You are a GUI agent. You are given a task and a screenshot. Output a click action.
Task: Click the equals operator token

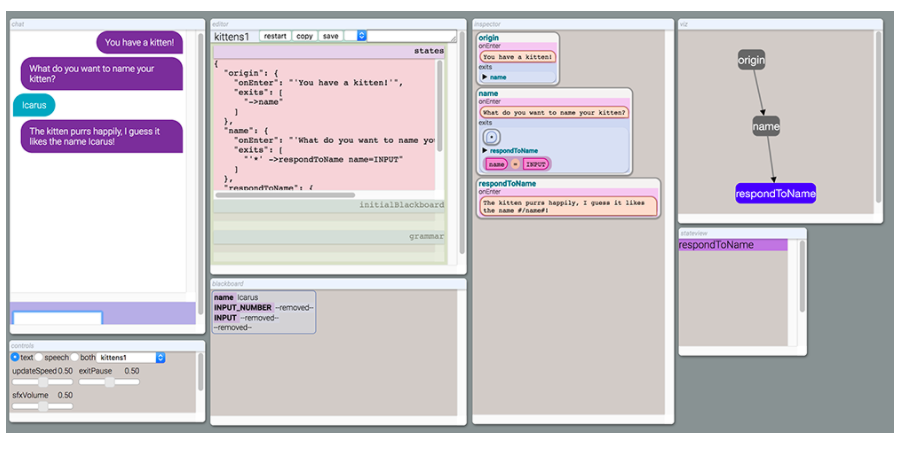point(516,165)
